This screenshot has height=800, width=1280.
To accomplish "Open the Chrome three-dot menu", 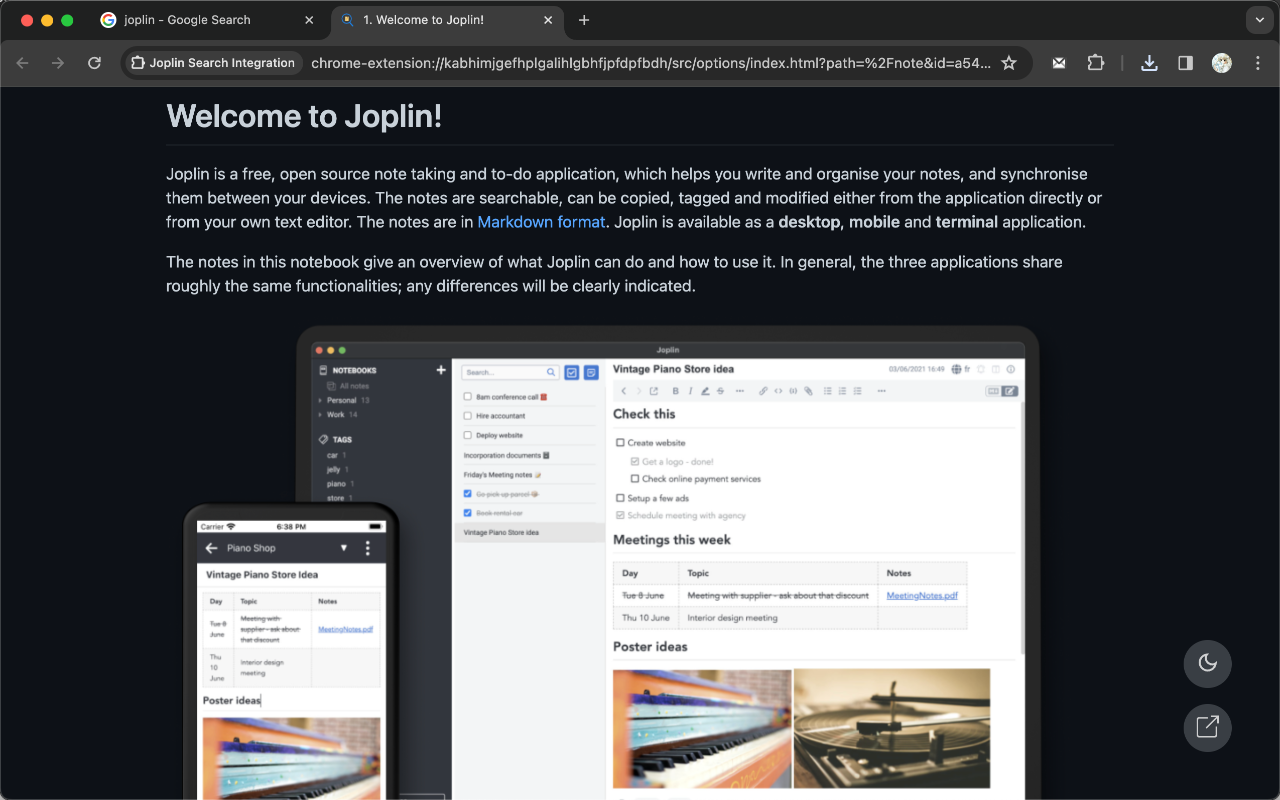I will (1258, 63).
